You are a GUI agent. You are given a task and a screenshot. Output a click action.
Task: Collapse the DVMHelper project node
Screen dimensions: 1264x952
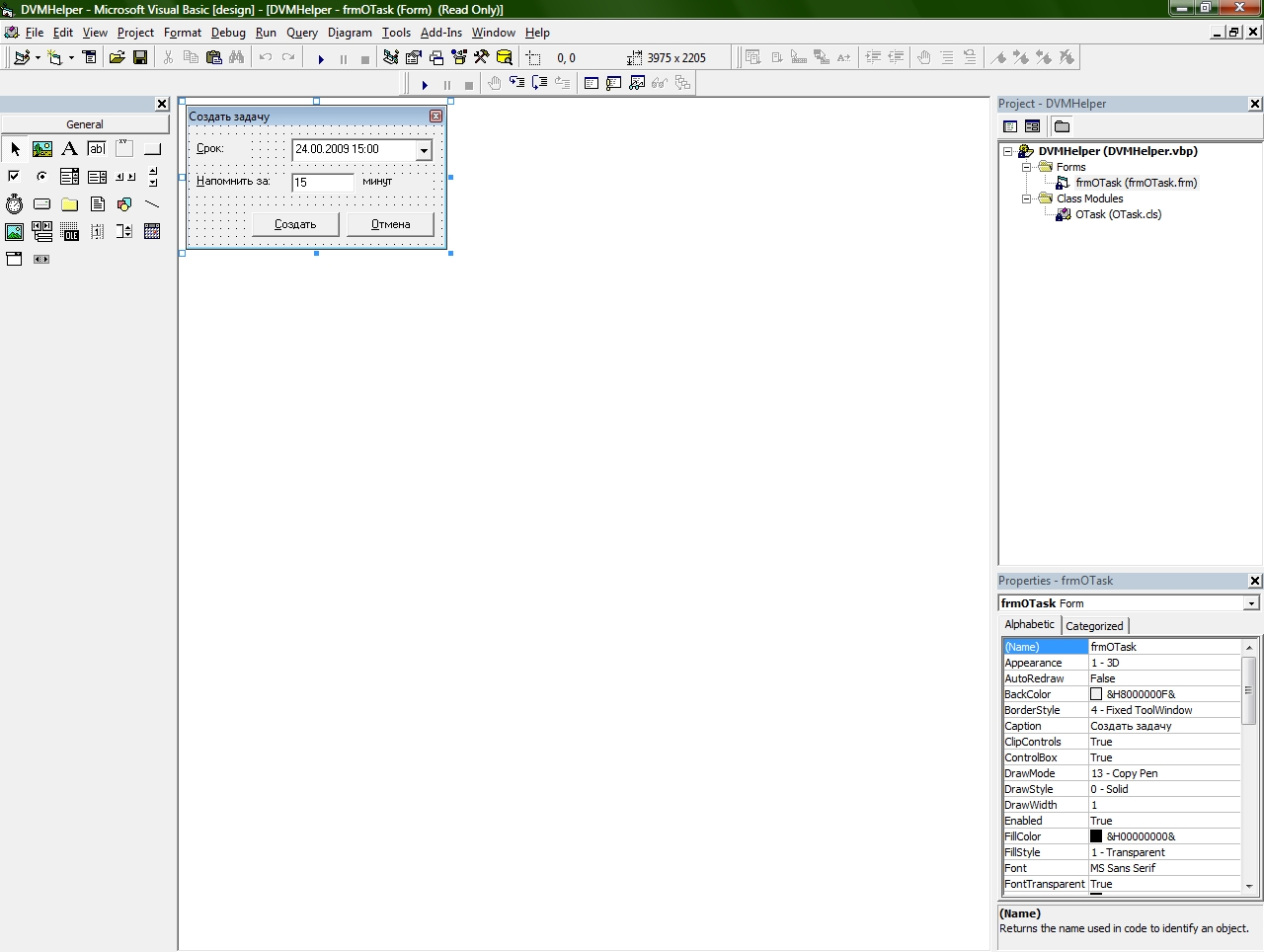[1008, 152]
